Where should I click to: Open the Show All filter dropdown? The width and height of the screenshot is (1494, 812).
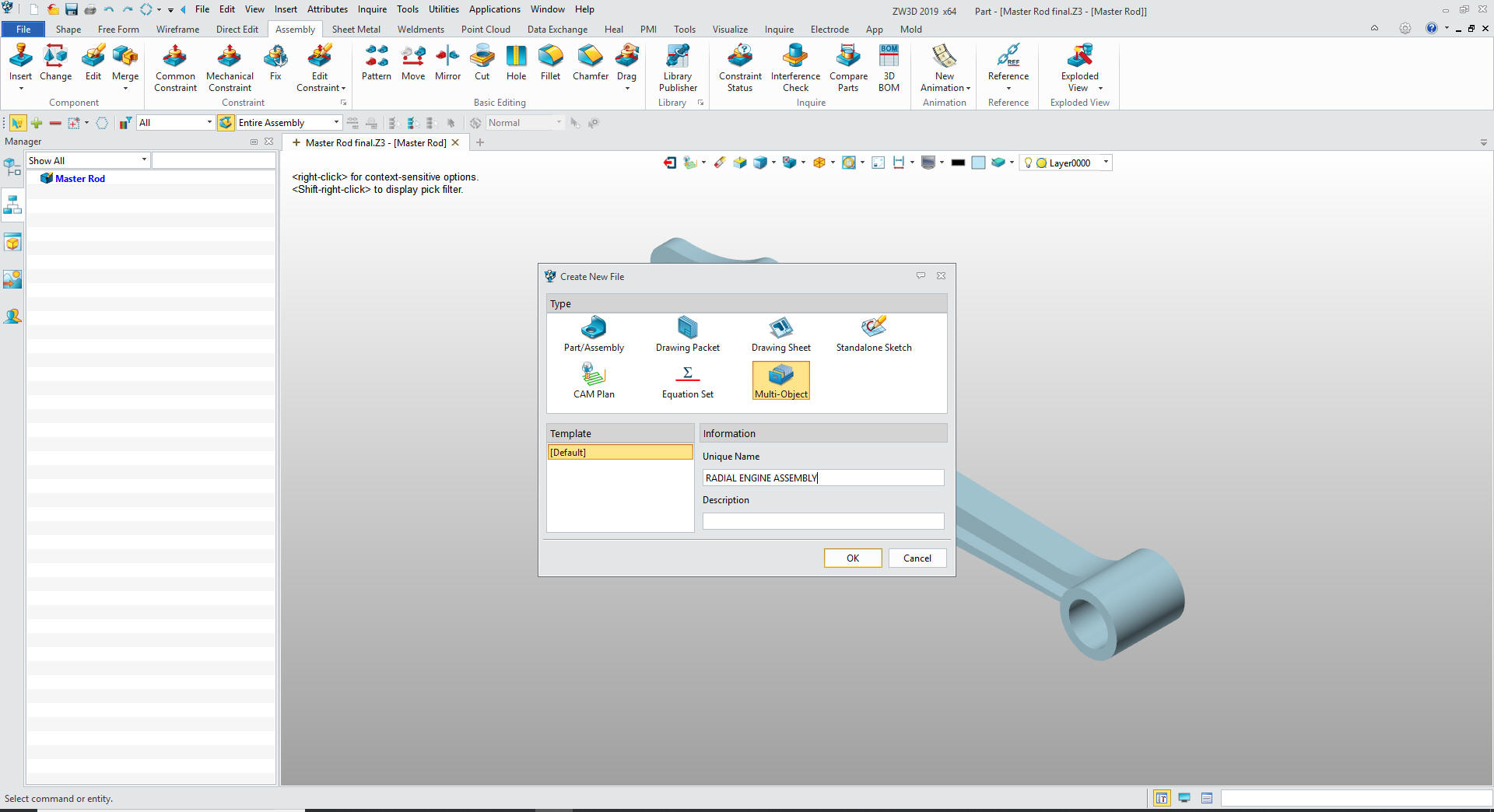(144, 160)
